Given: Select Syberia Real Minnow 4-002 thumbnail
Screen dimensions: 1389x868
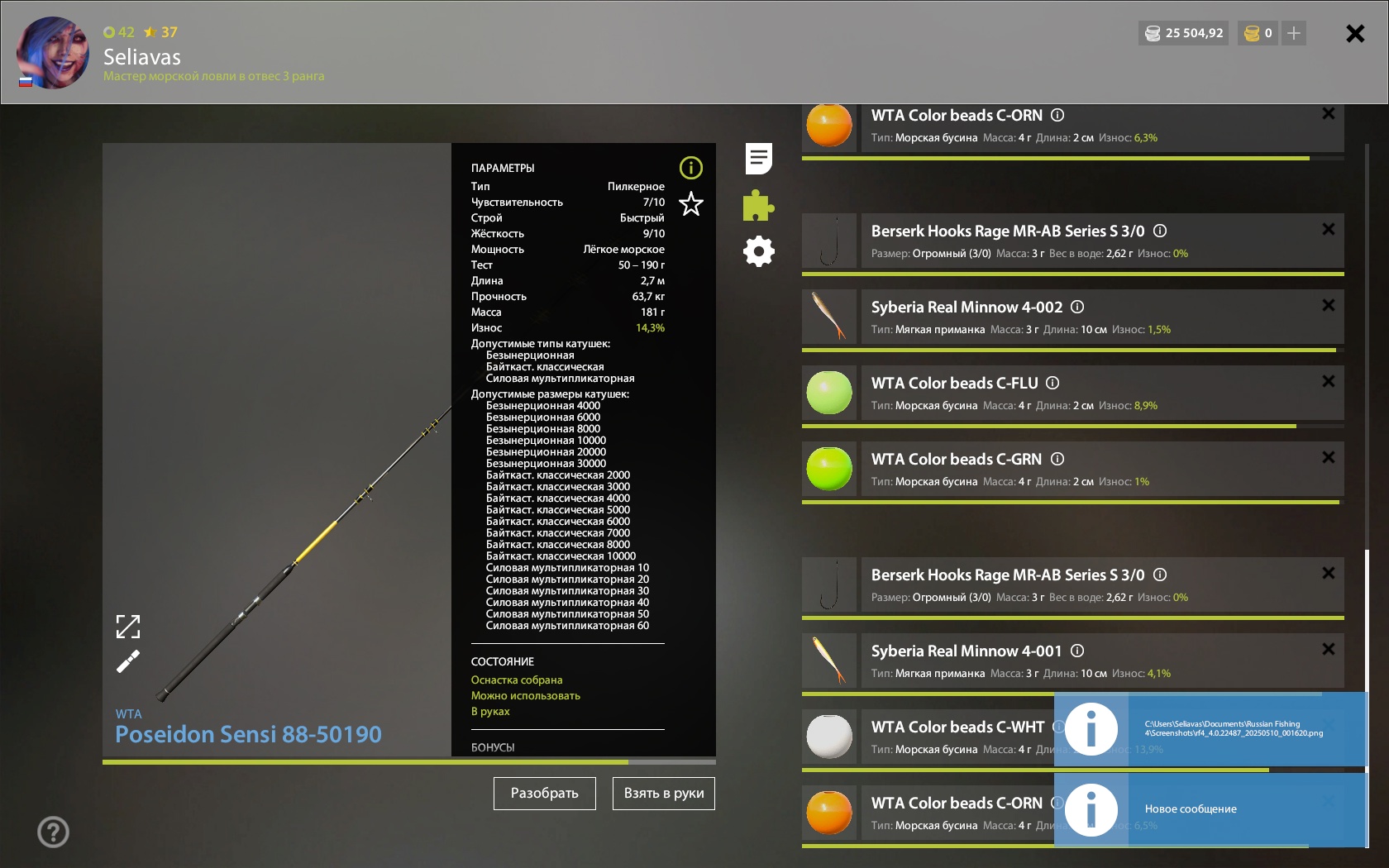Looking at the screenshot, I should [x=829, y=317].
